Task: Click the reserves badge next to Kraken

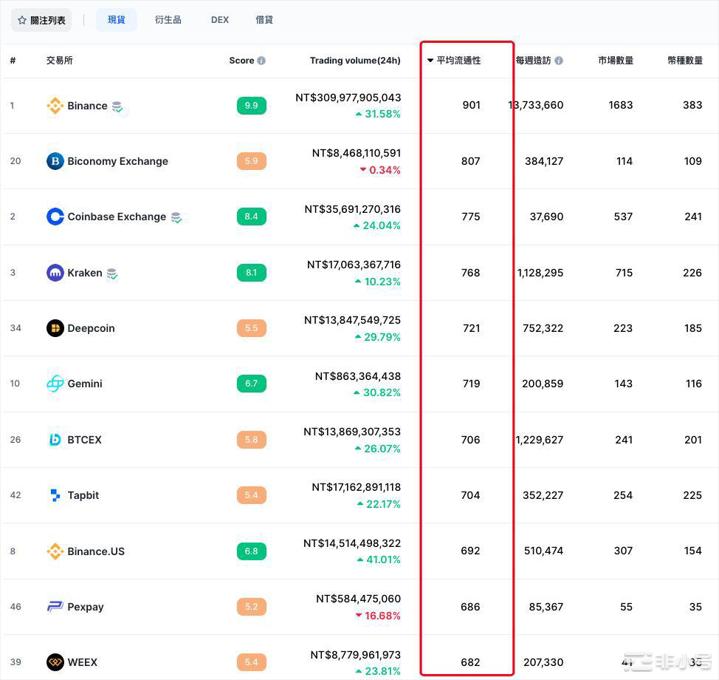Action: [x=112, y=274]
